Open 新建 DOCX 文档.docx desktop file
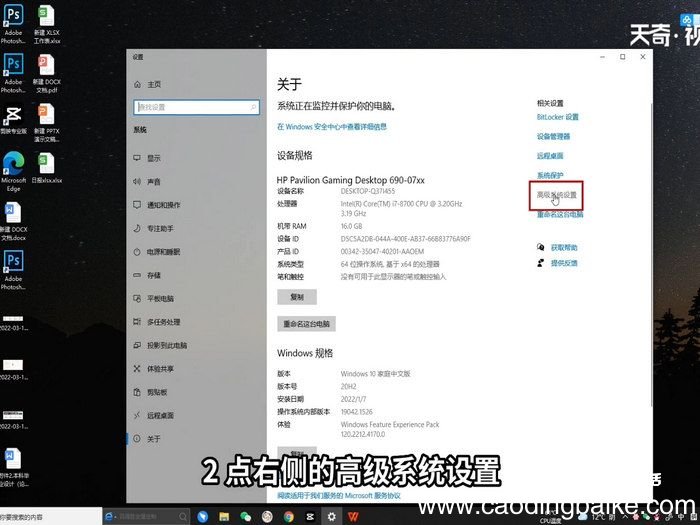This screenshot has width=700, height=525. coord(13,221)
